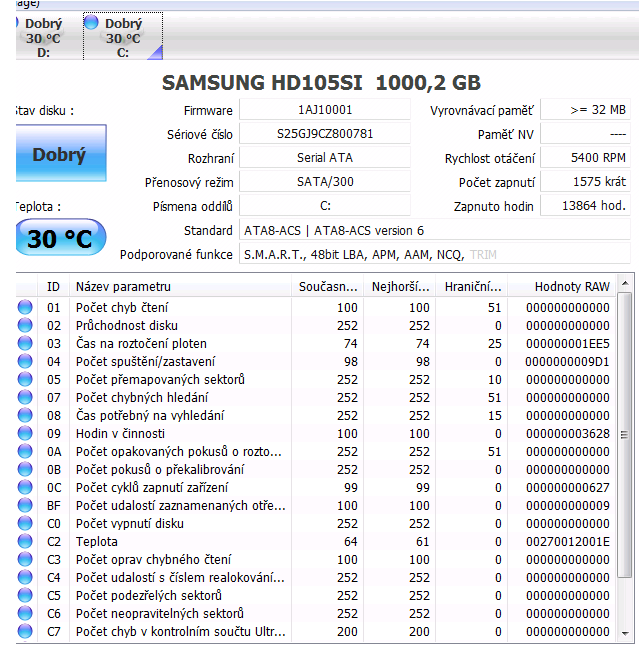Click the Zapnuto hodin value 13864 hod.
The height and width of the screenshot is (645, 642).
point(585,205)
